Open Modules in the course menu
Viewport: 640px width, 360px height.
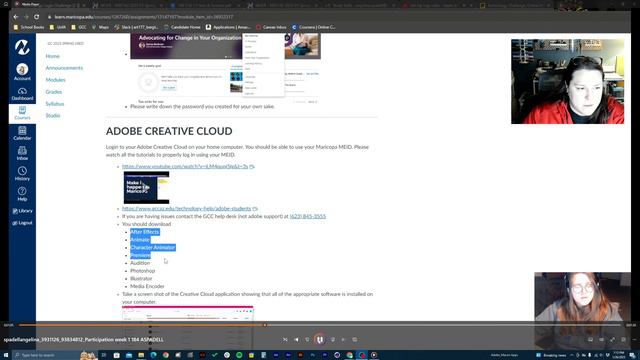tap(56, 80)
